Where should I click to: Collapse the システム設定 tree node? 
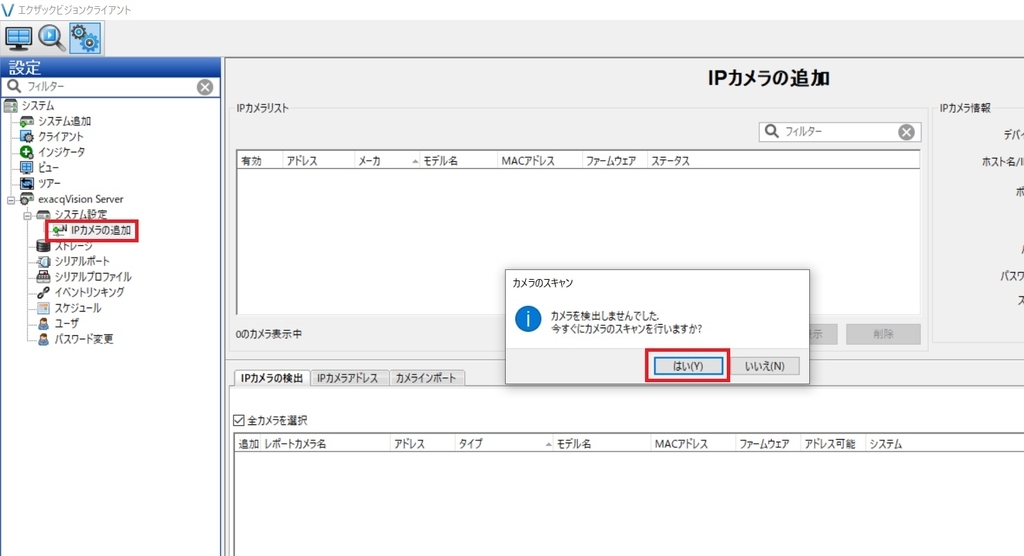point(27,216)
